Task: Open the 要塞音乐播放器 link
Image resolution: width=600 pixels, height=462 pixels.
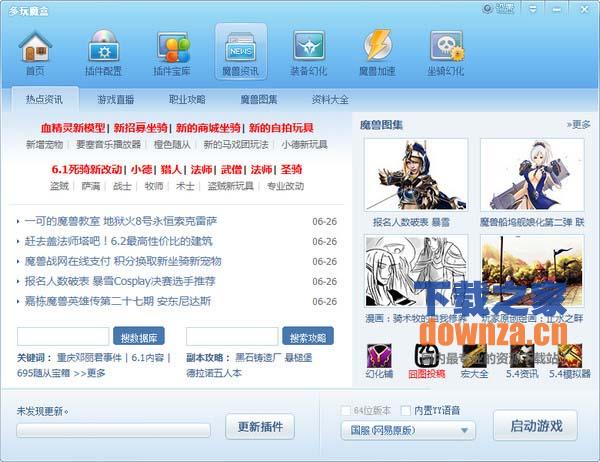Action: (x=108, y=145)
